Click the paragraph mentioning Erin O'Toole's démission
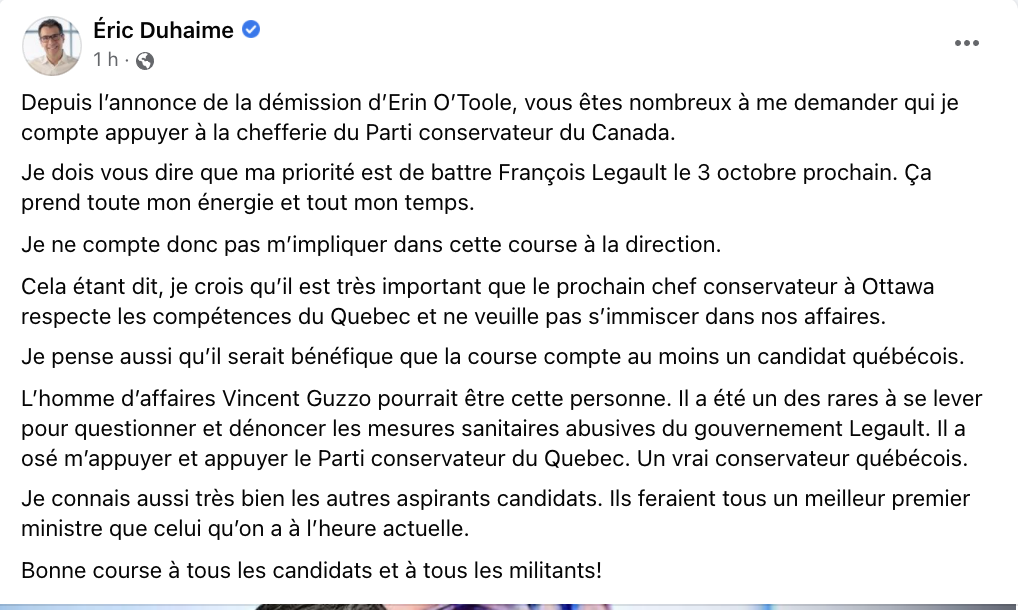The height and width of the screenshot is (610, 1018). click(x=490, y=117)
